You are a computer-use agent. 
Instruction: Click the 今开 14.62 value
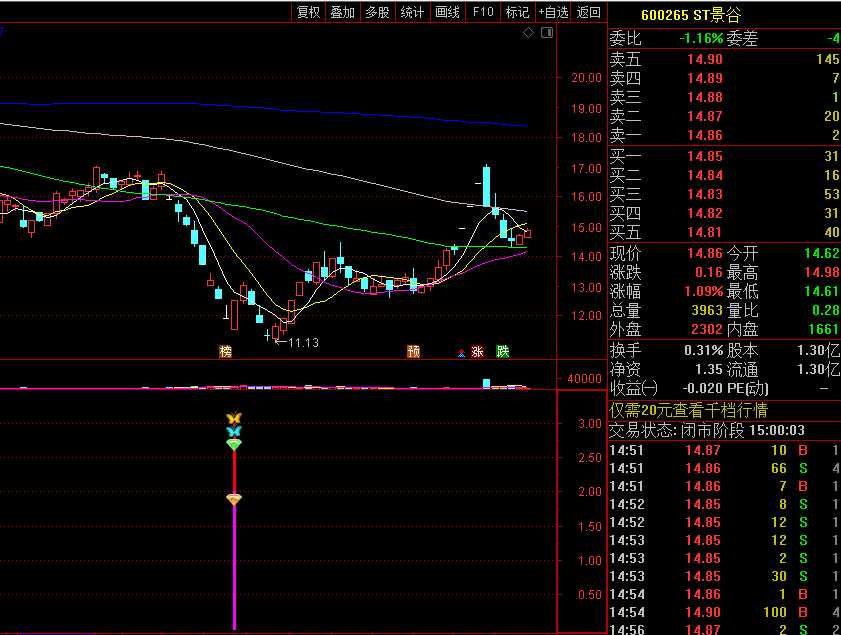[822, 253]
